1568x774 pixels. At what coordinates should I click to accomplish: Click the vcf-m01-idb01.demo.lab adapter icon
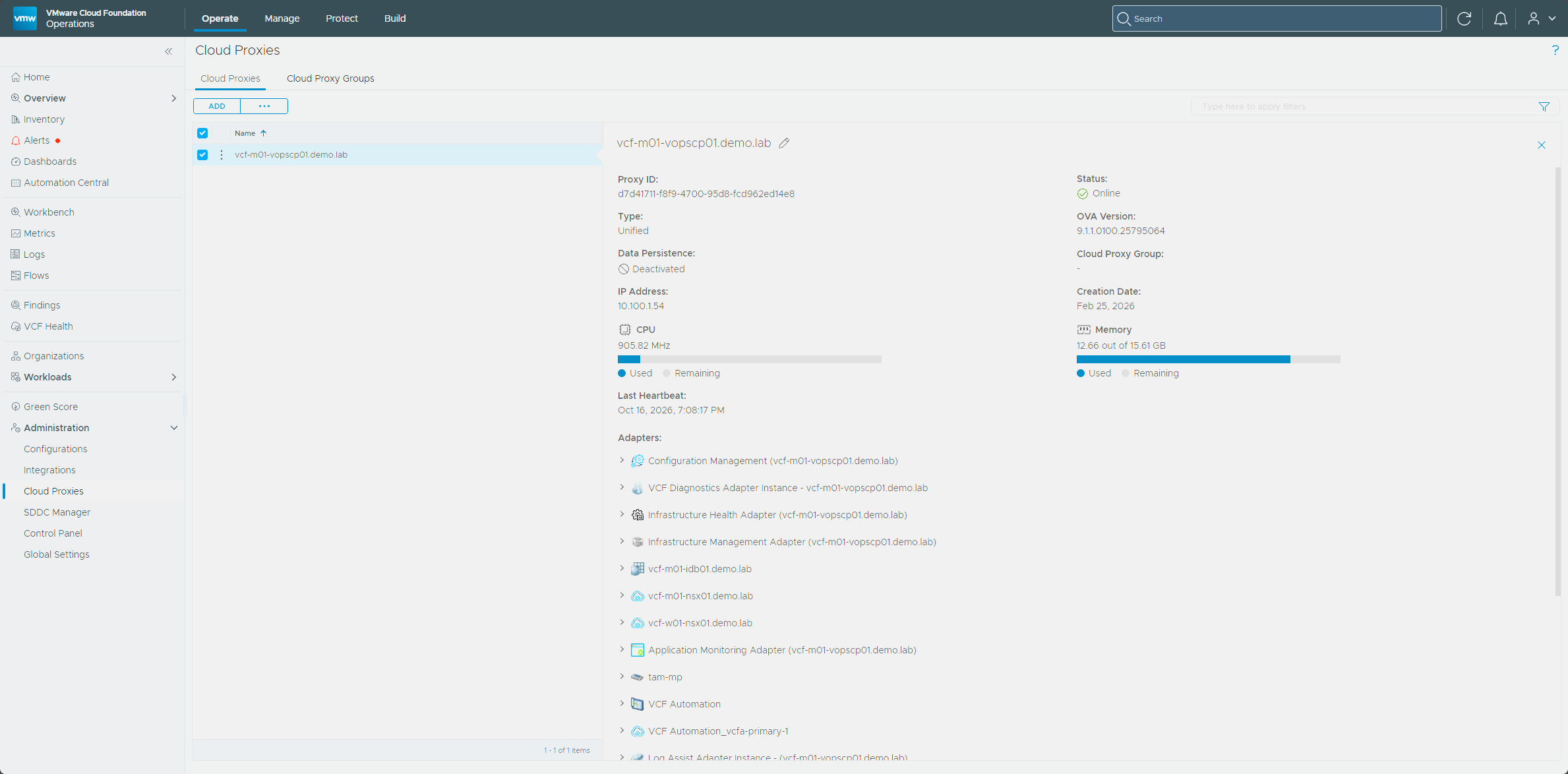[x=637, y=569]
